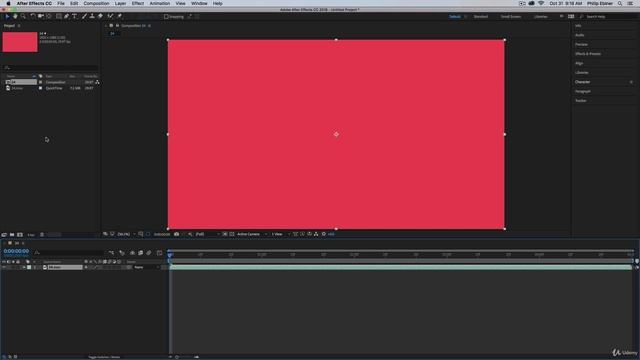640x360 pixels.
Task: Open the Search Help field
Action: pos(608,17)
